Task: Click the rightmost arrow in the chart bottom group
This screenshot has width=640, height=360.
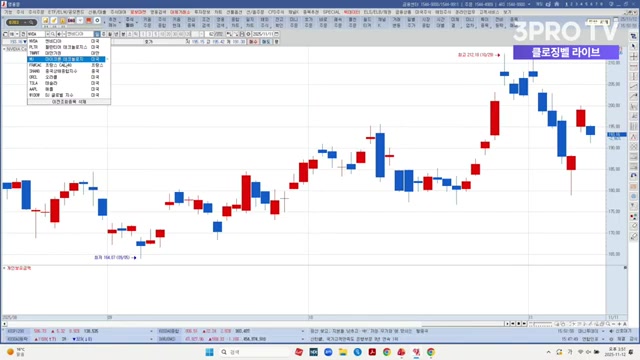Action: 524,324
